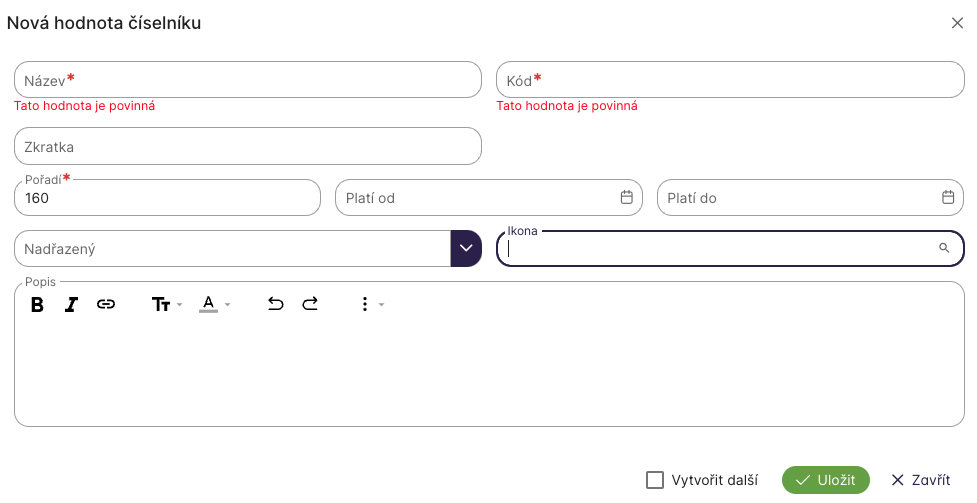This screenshot has height=503, width=977.
Task: Toggle italic formatting in Popis editor
Action: [x=71, y=305]
